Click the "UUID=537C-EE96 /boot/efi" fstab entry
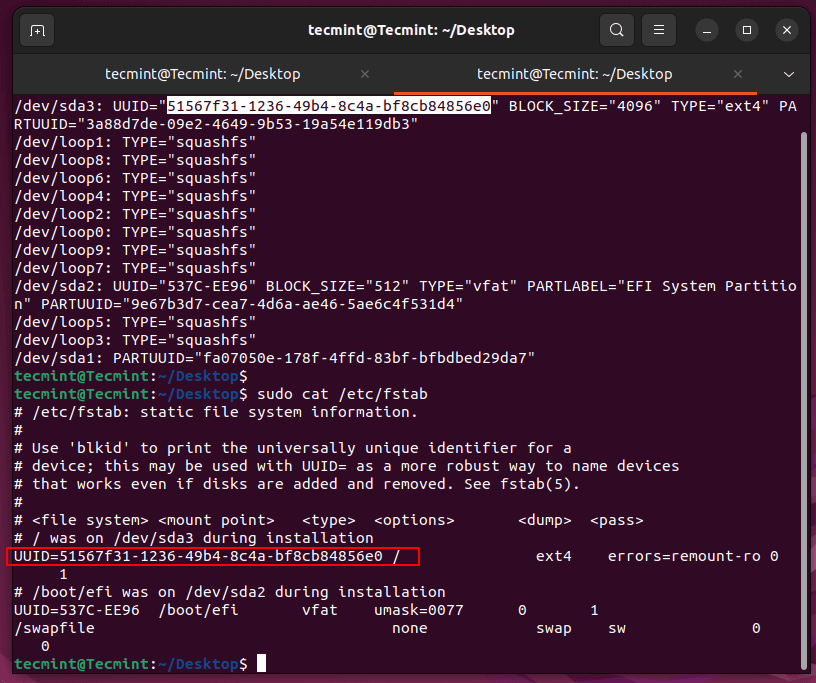Image resolution: width=816 pixels, height=683 pixels. pyautogui.click(x=126, y=611)
